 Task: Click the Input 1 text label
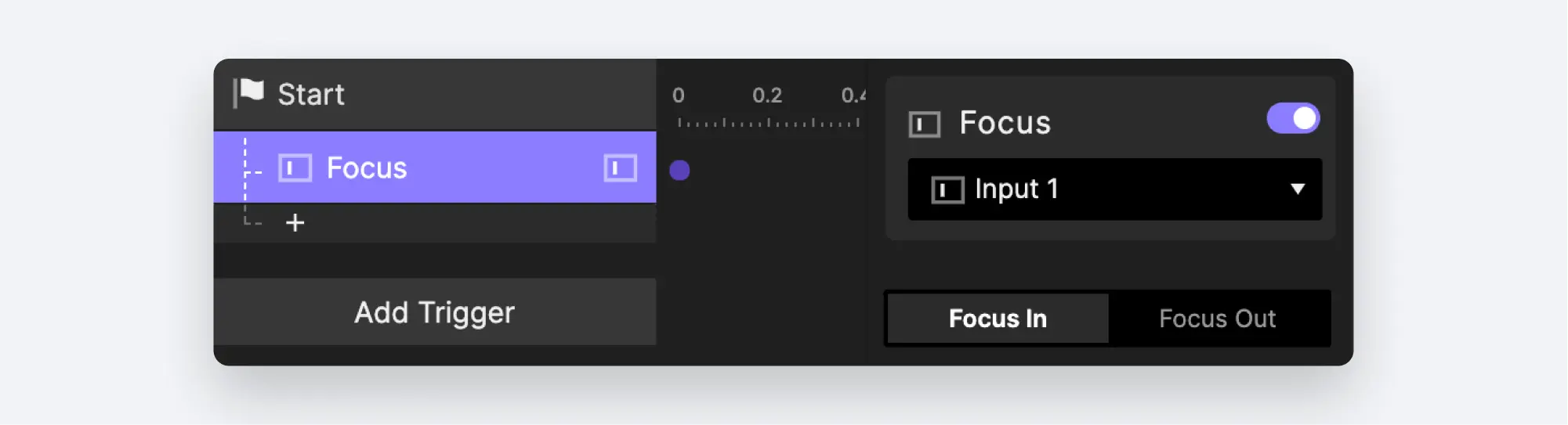pyautogui.click(x=1016, y=189)
